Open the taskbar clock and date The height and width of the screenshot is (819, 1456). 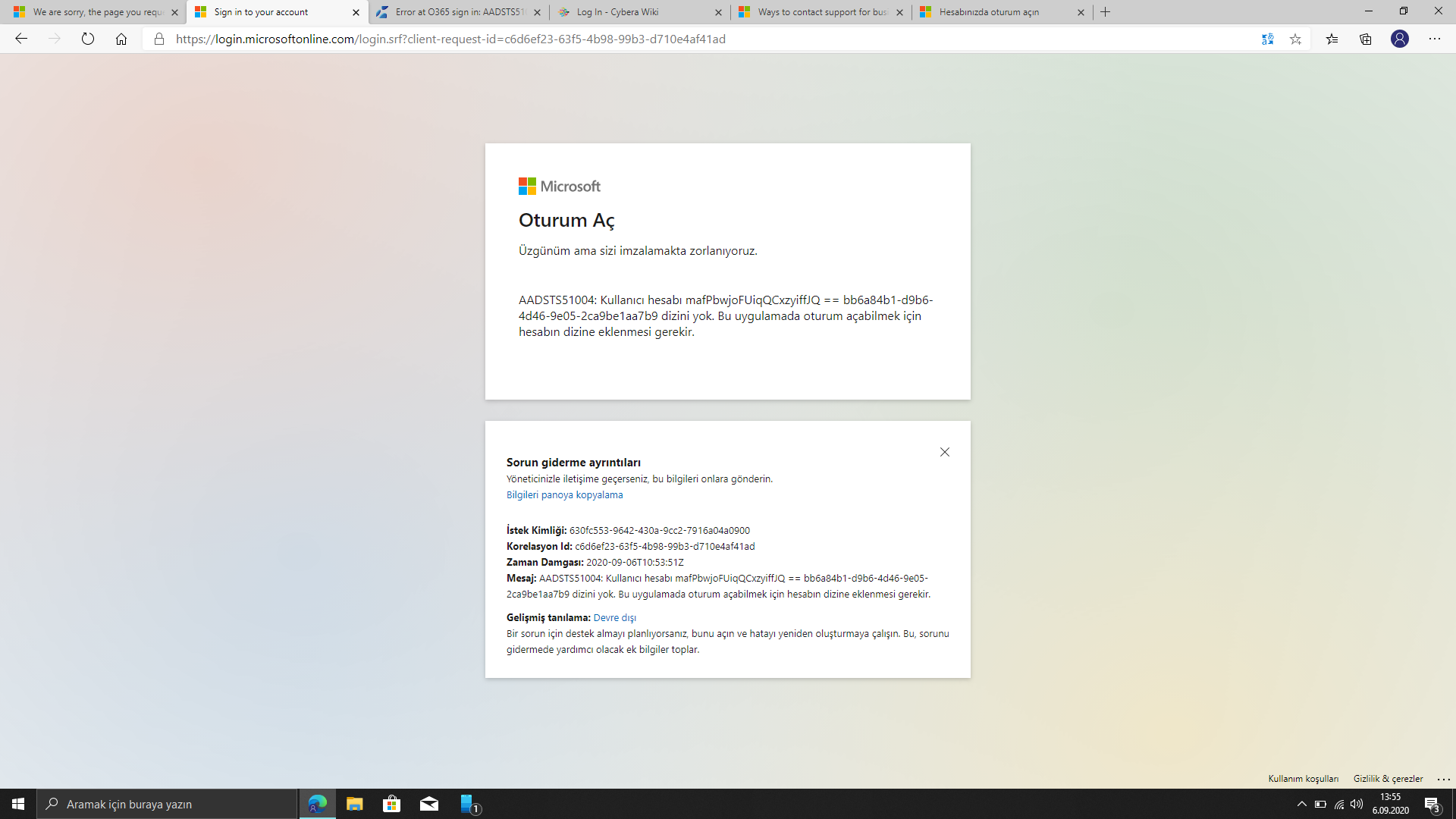[x=1391, y=804]
